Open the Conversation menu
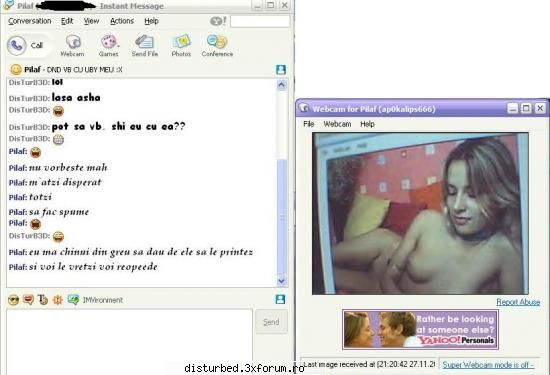Viewport: 550px width, 375px height. (29, 21)
